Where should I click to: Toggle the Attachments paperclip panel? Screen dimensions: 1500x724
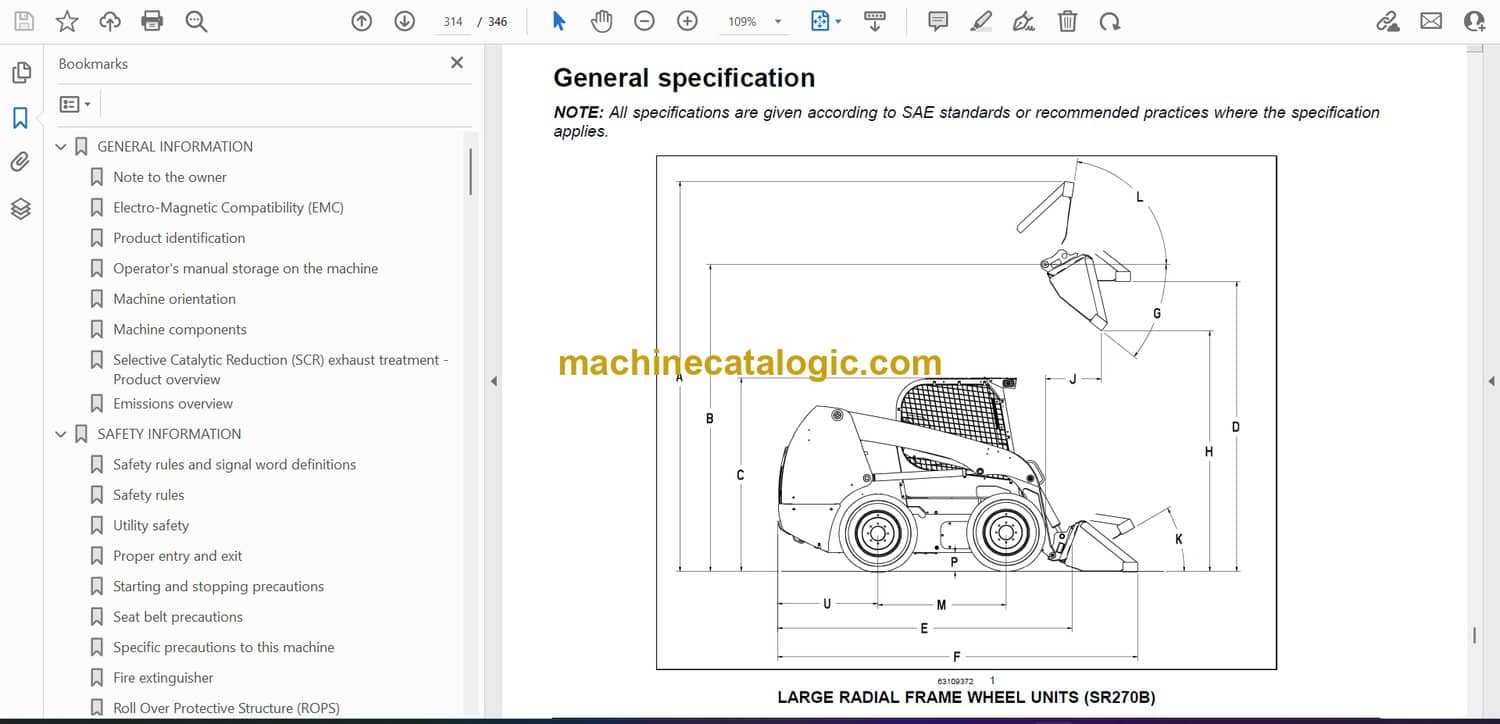(x=20, y=162)
